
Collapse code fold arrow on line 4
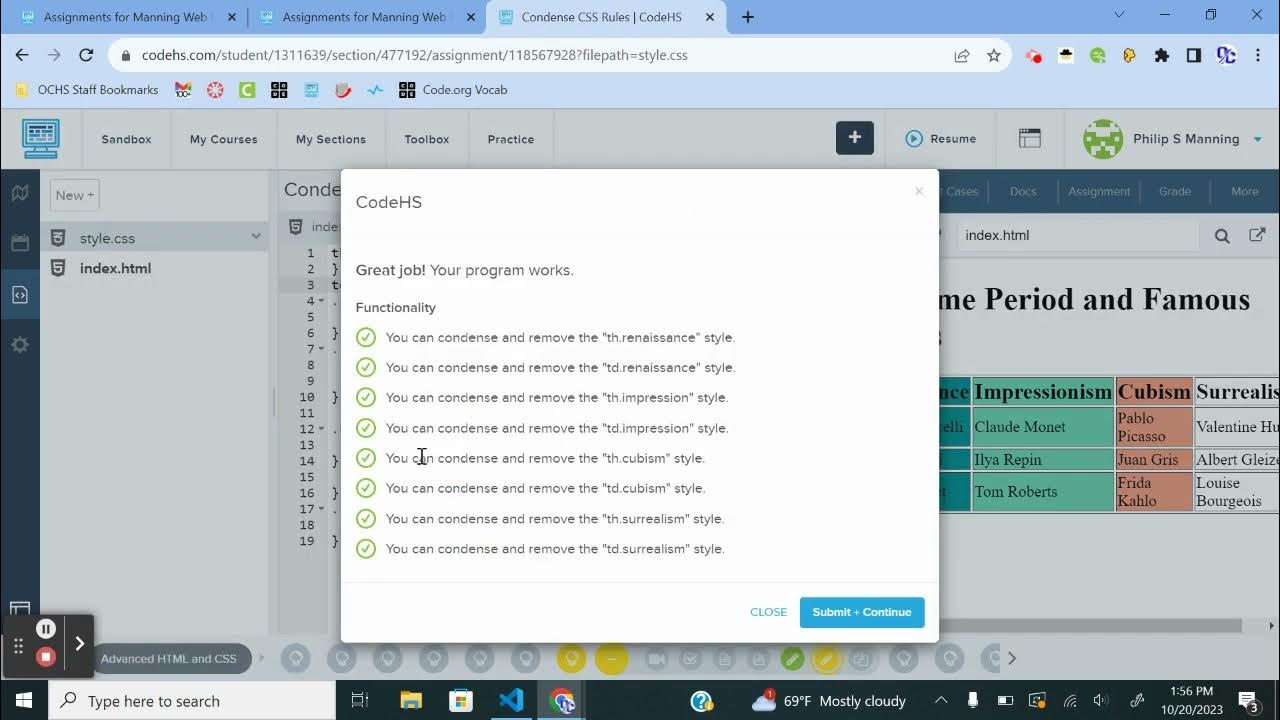pos(320,301)
